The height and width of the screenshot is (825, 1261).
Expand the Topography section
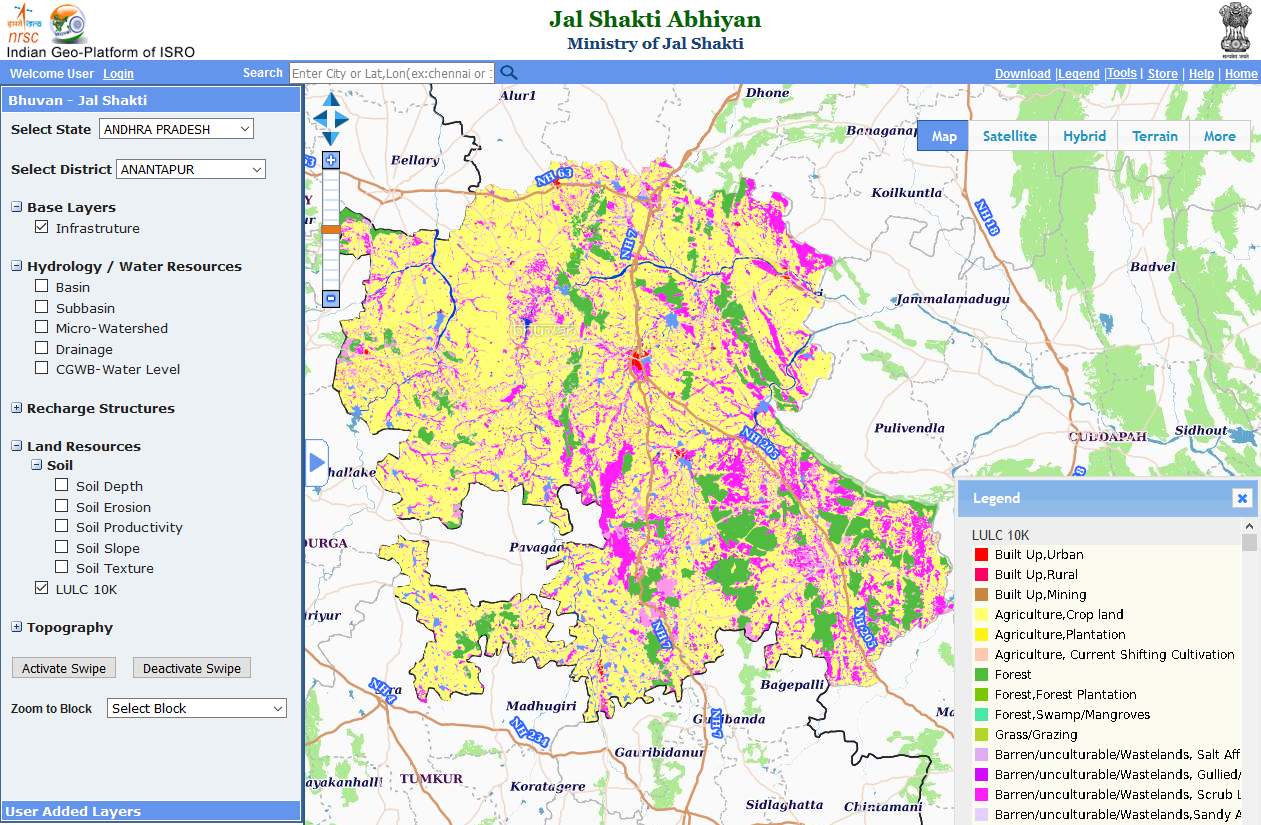[x=17, y=627]
